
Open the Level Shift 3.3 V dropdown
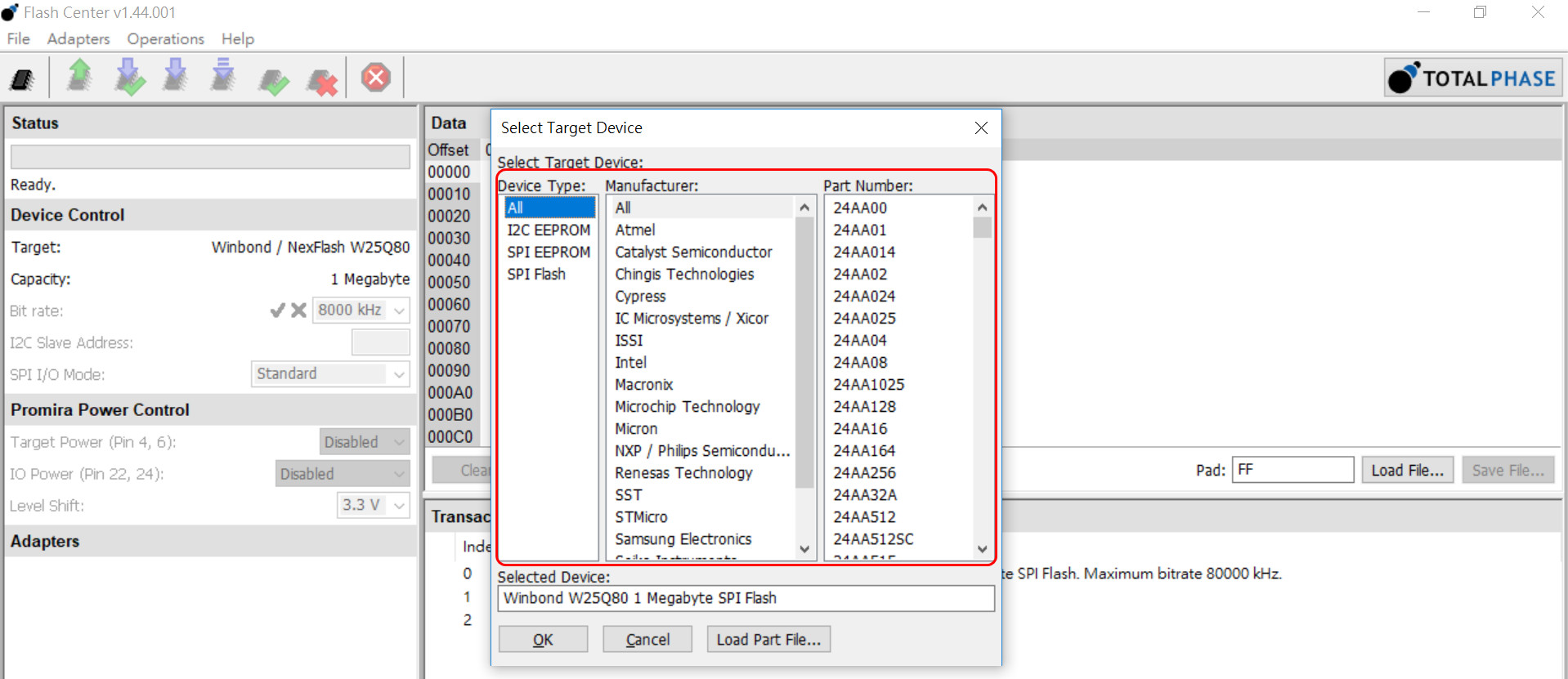click(x=399, y=506)
